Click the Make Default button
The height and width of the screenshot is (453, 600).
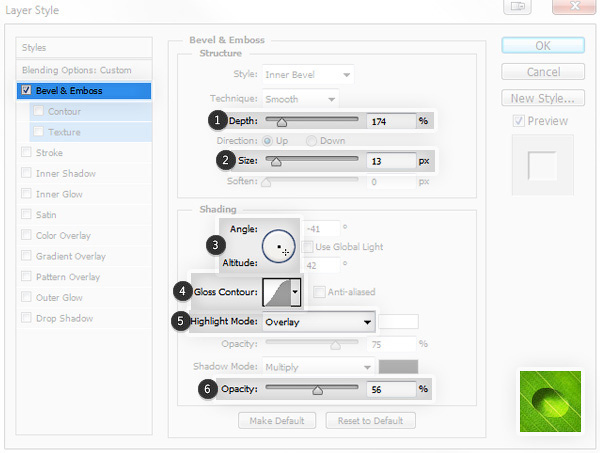(277, 420)
